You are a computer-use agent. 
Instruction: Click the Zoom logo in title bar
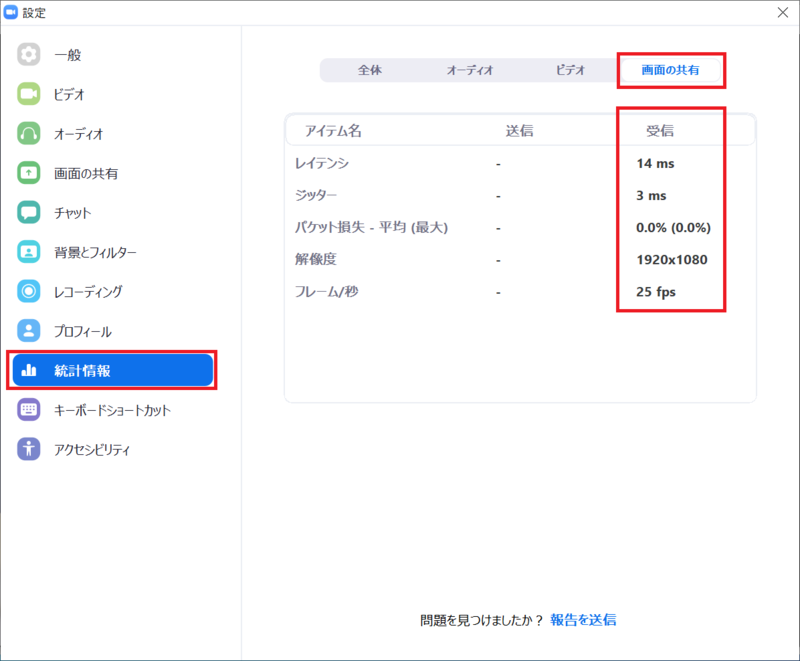[x=11, y=12]
